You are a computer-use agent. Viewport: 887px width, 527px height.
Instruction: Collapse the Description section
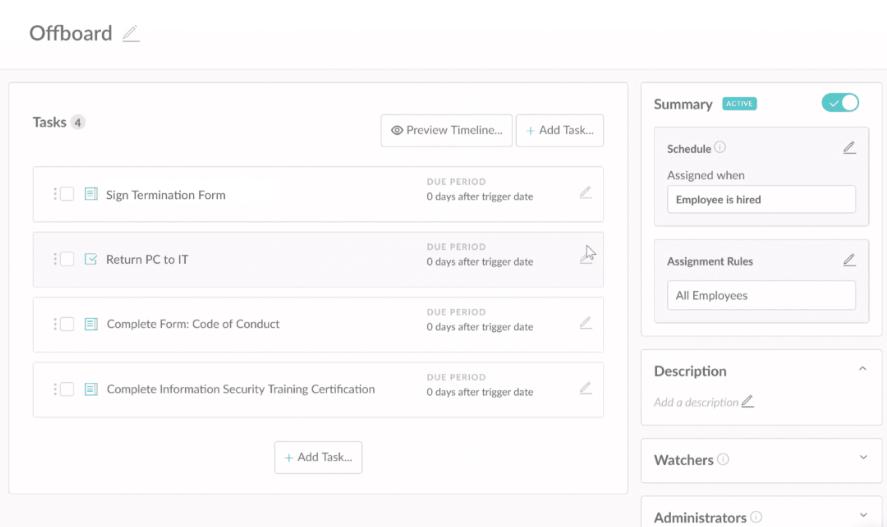[862, 370]
